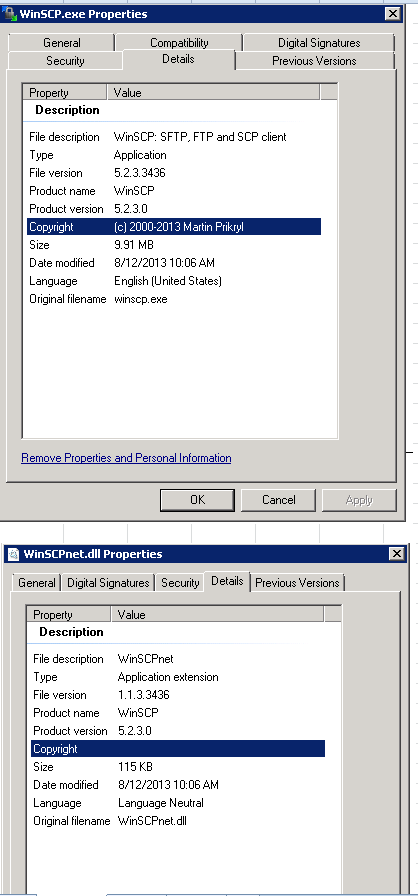Select Size row showing 9.91 MB
Image resolution: width=418 pixels, height=896 pixels.
[174, 245]
